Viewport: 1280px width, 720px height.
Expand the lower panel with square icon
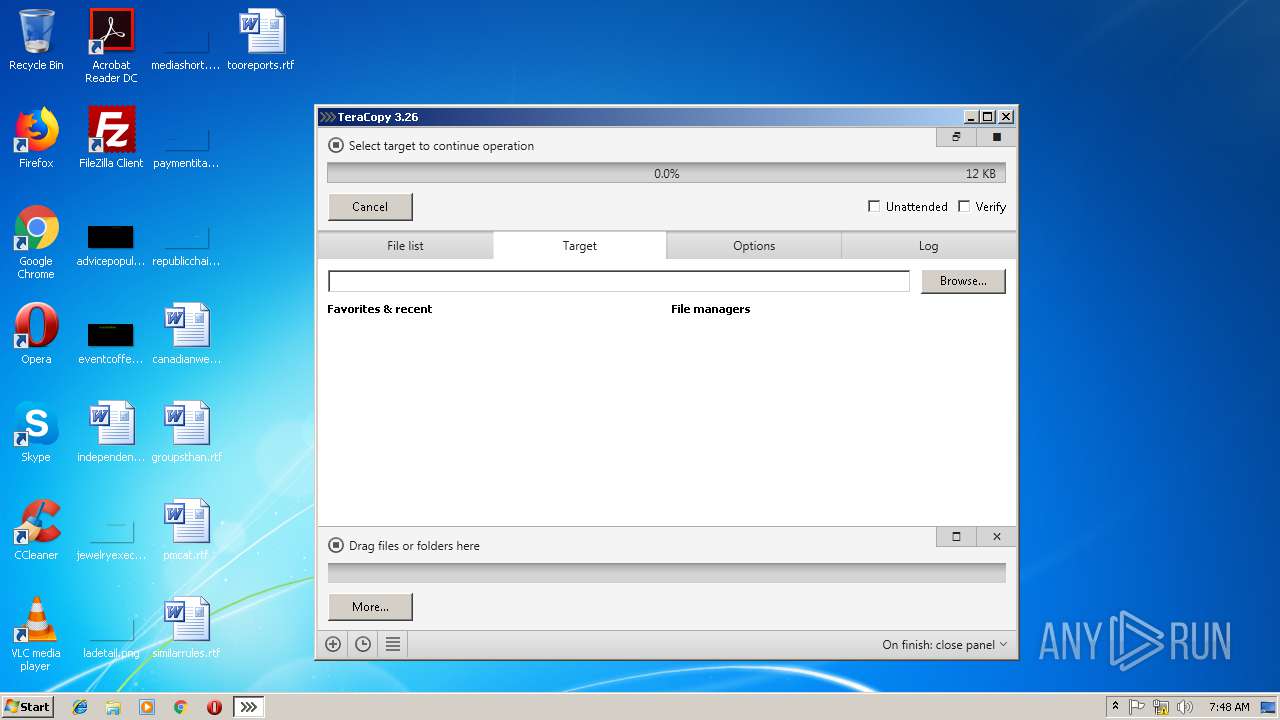[x=956, y=537]
